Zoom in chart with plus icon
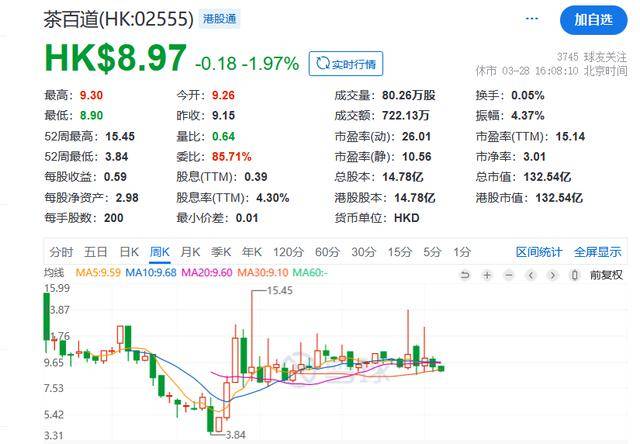This screenshot has height=444, width=640. click(487, 275)
